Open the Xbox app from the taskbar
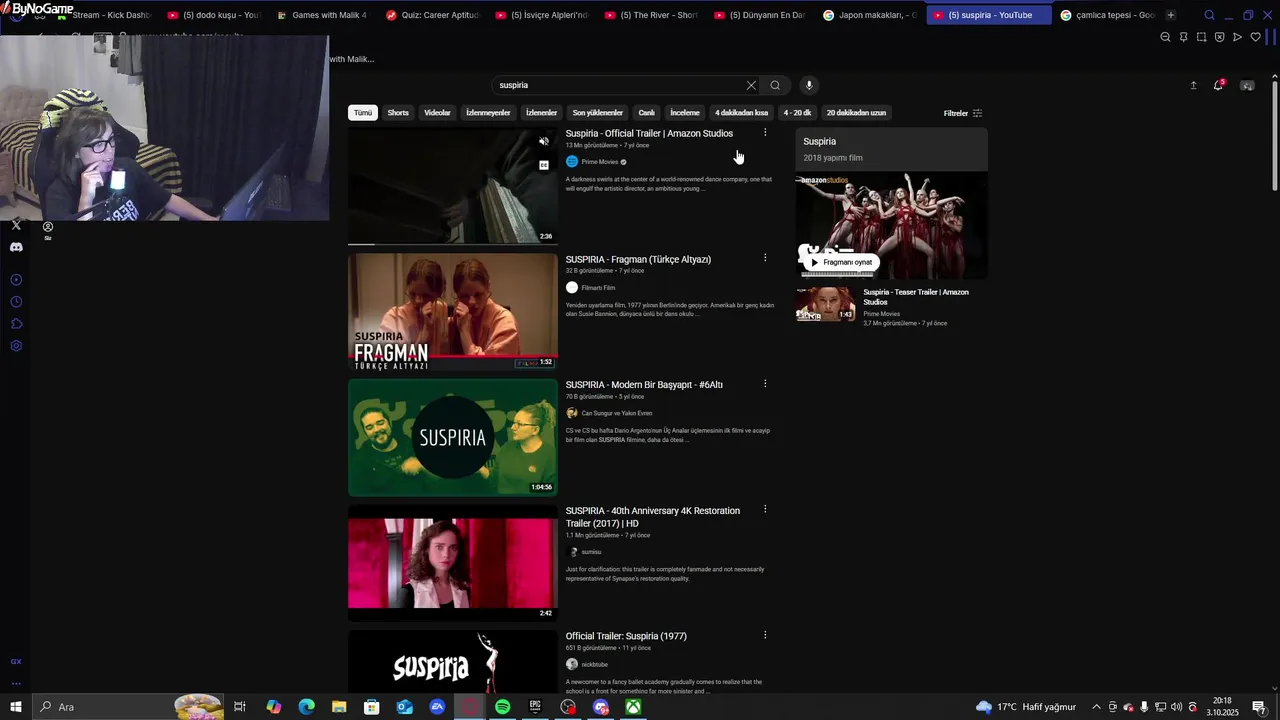Image resolution: width=1280 pixels, height=720 pixels. point(634,707)
